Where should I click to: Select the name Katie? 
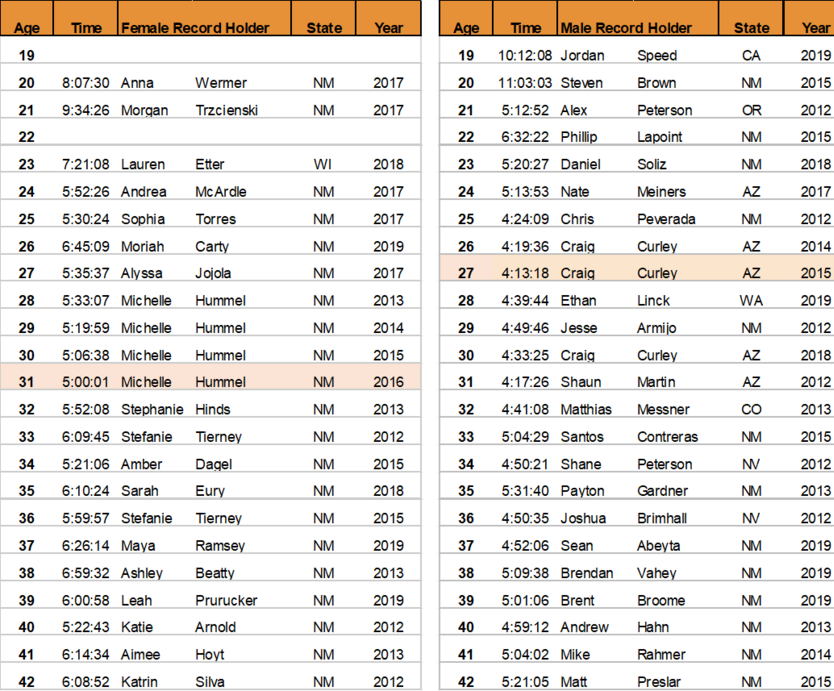coord(137,627)
